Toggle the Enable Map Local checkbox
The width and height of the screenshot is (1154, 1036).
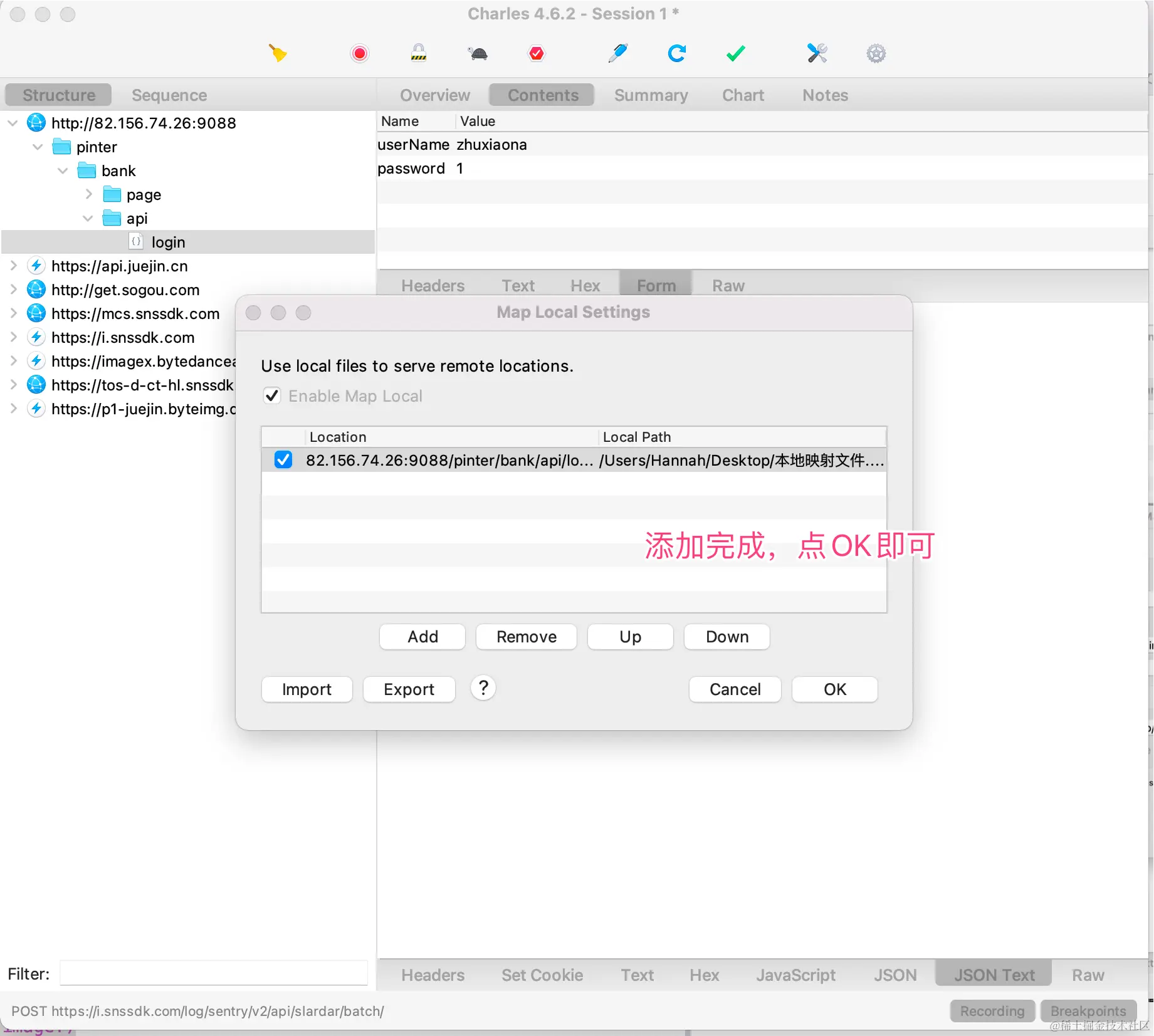pos(272,396)
